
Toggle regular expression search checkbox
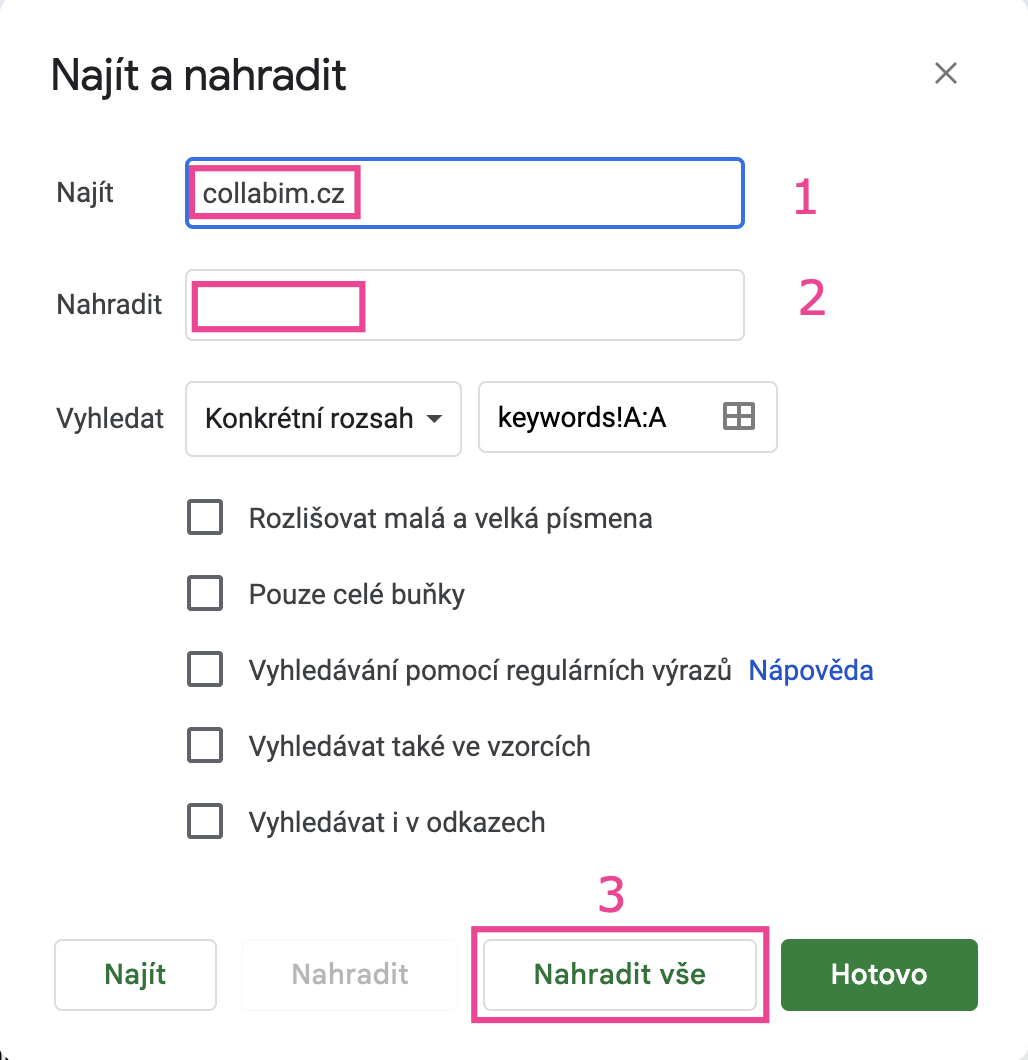pyautogui.click(x=205, y=669)
